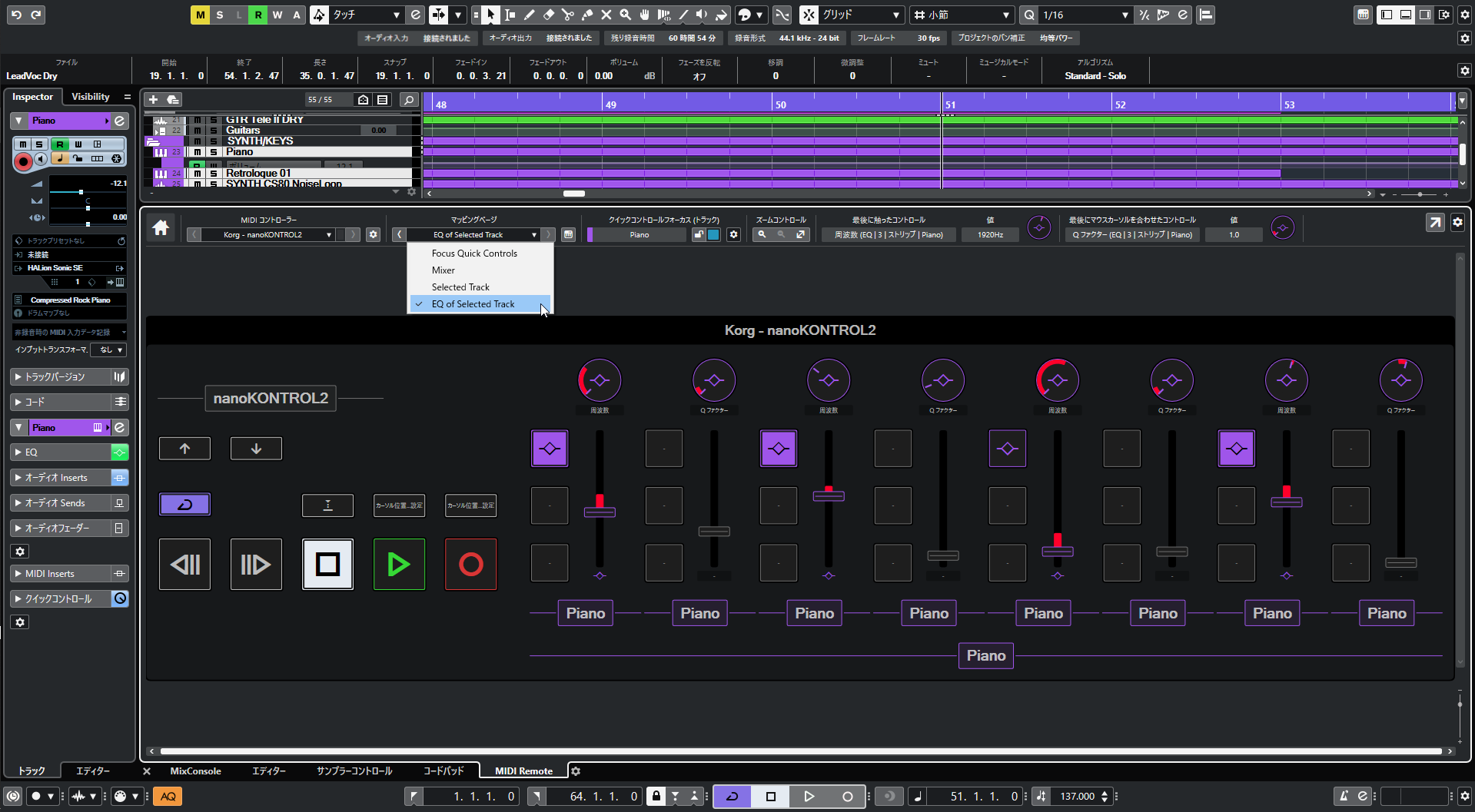Toggle global Solo state S button
Viewport: 1475px width, 812px height.
219,15
